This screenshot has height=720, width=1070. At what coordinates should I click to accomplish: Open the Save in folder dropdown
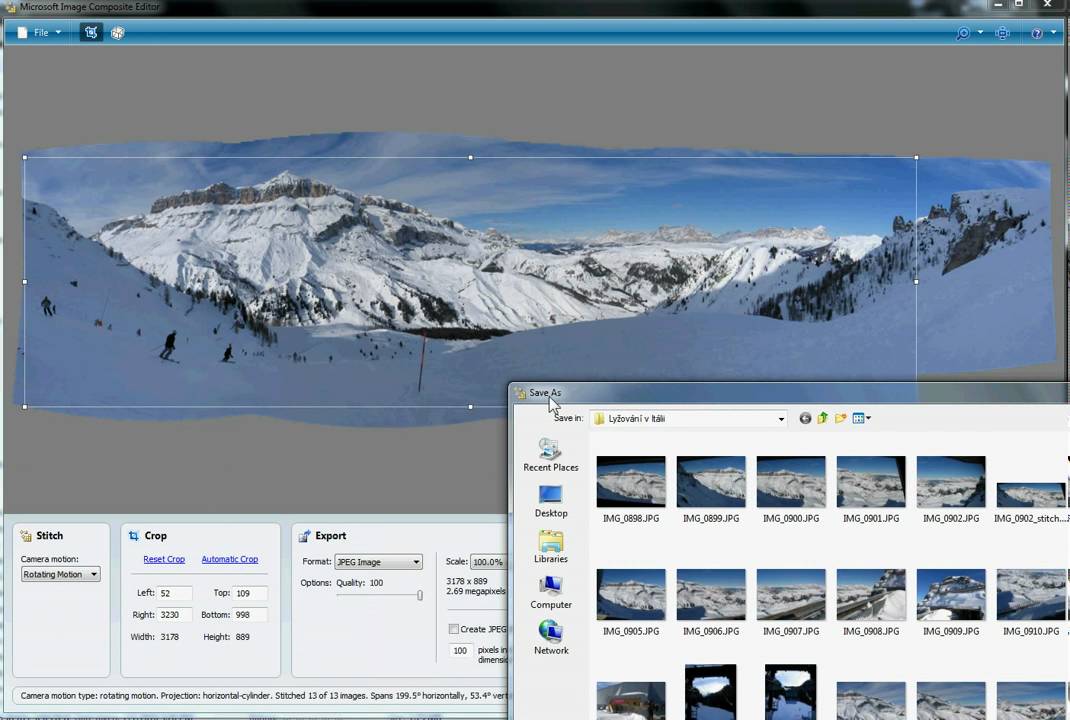point(689,418)
